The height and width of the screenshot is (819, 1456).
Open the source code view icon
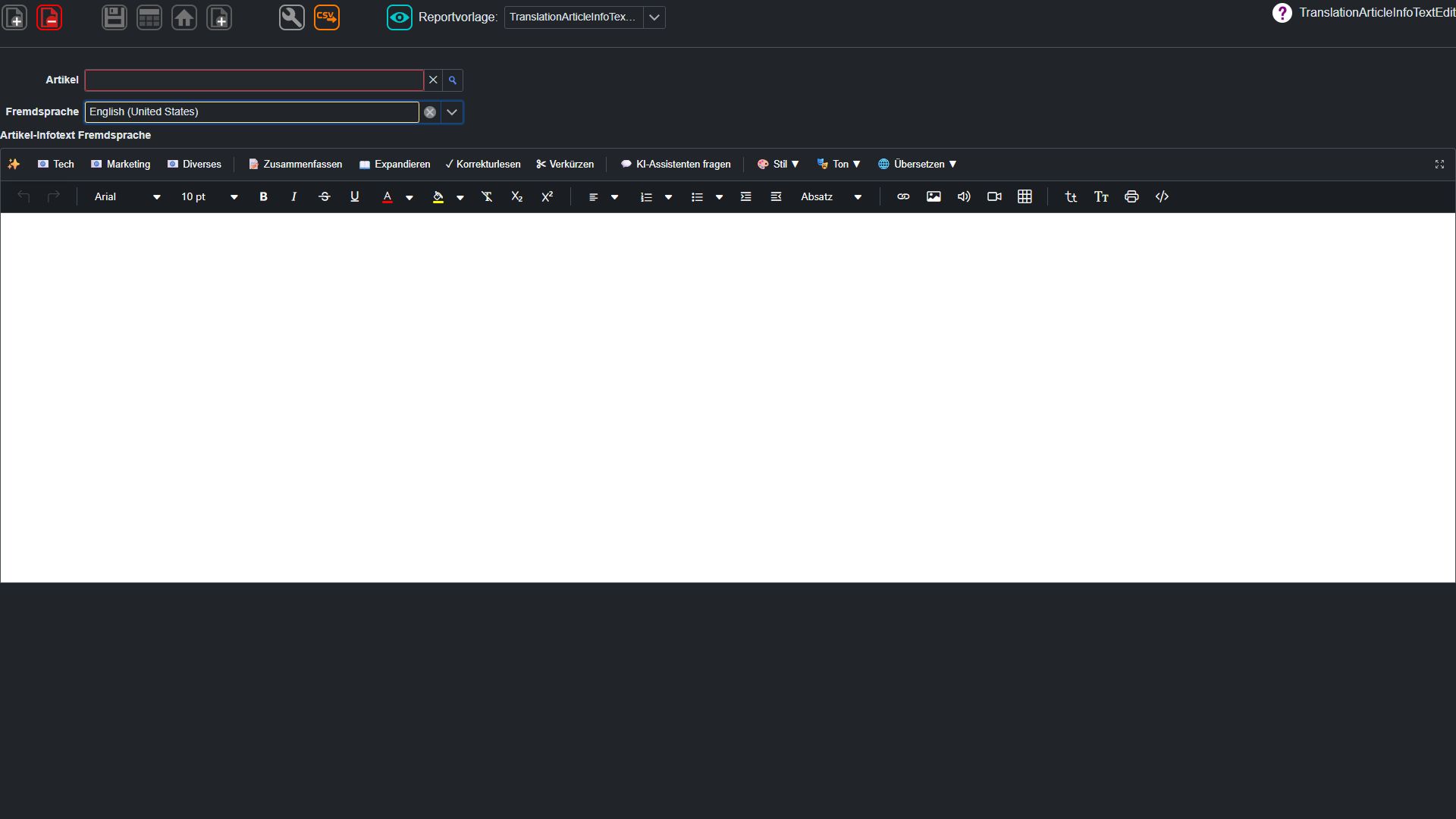1162,197
